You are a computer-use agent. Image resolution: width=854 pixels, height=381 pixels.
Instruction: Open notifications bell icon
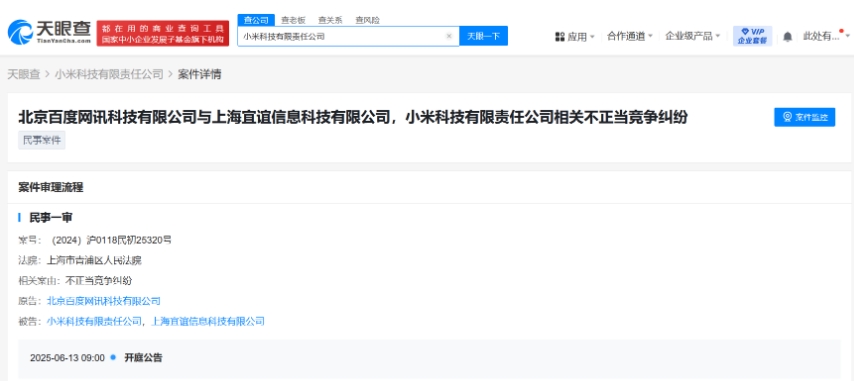[x=788, y=36]
